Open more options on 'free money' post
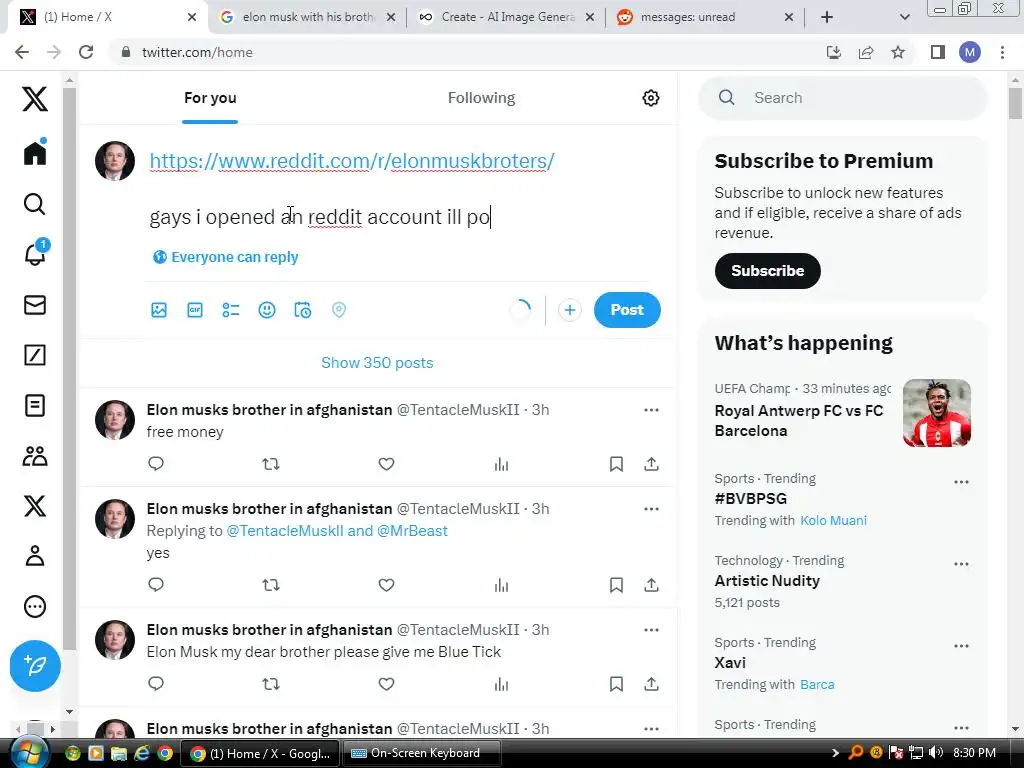Viewport: 1024px width, 768px height. tap(651, 410)
